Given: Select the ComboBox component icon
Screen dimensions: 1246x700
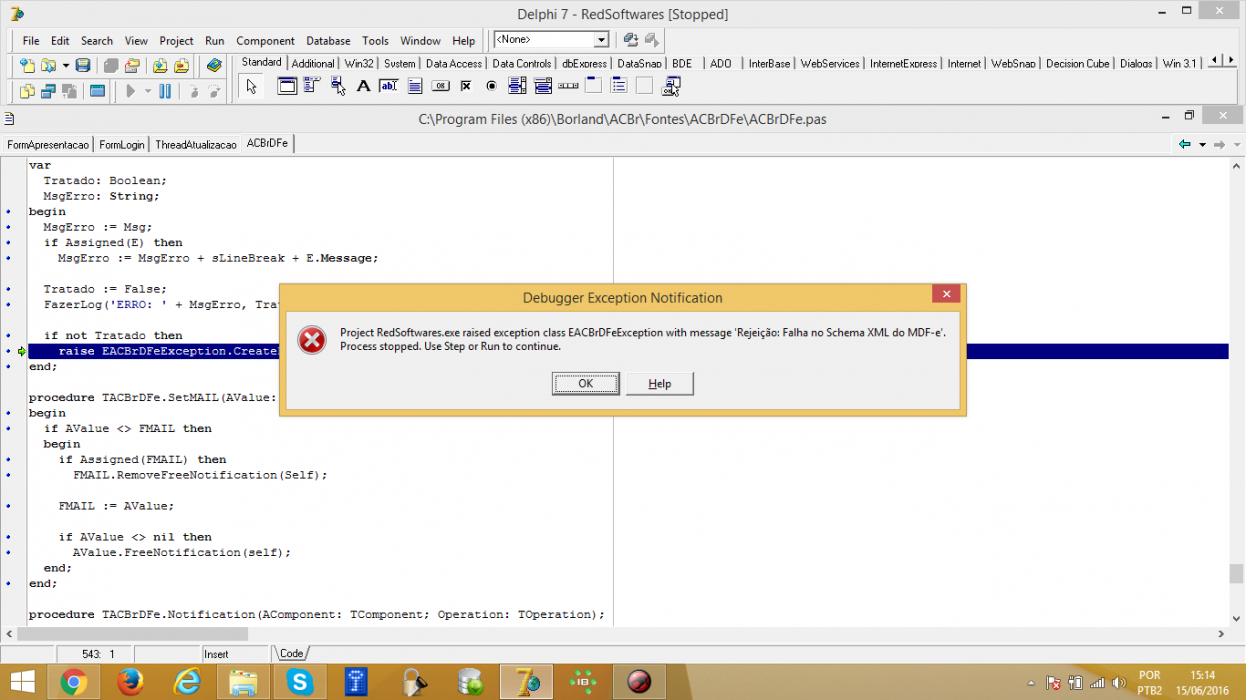Looking at the screenshot, I should [543, 86].
